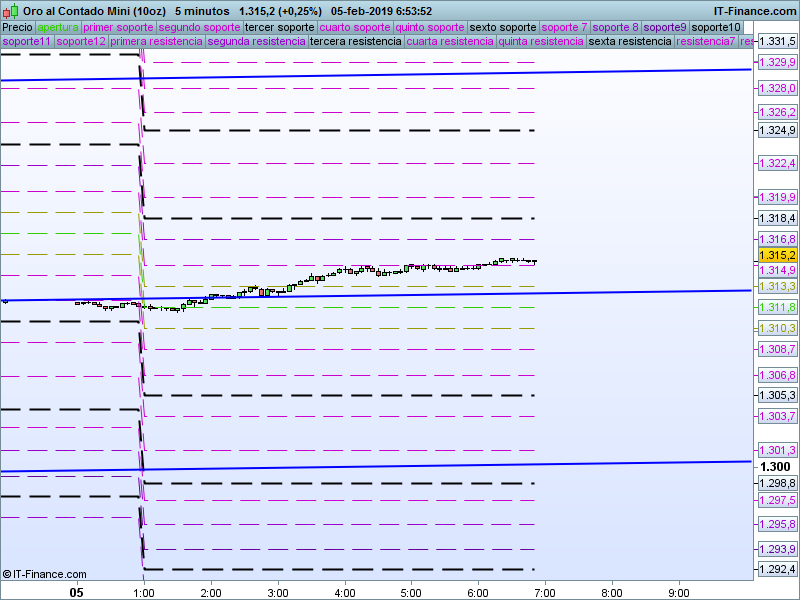Click the 1.318,4 price axis label

tap(778, 218)
